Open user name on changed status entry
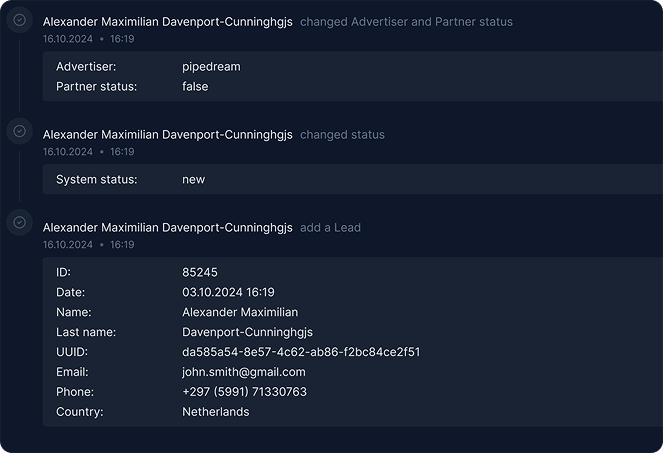Viewport: 663px width, 453px height. (x=167, y=135)
